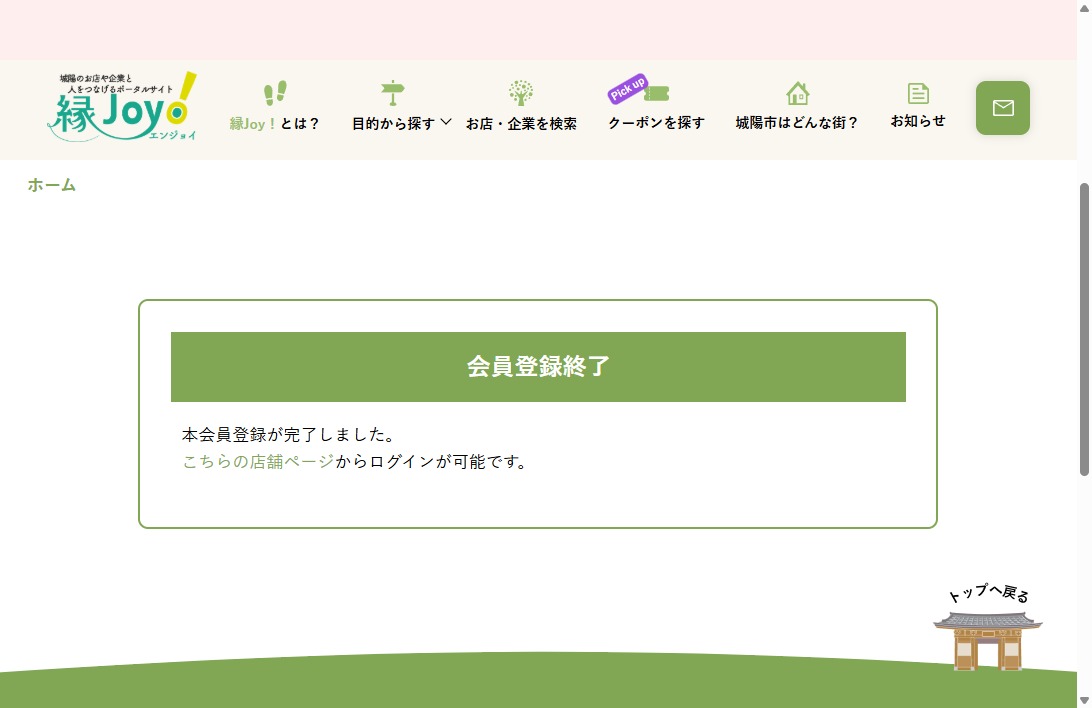Open the 縁Joy!とは？ menu text
The image size is (1092, 708).
pyautogui.click(x=275, y=124)
